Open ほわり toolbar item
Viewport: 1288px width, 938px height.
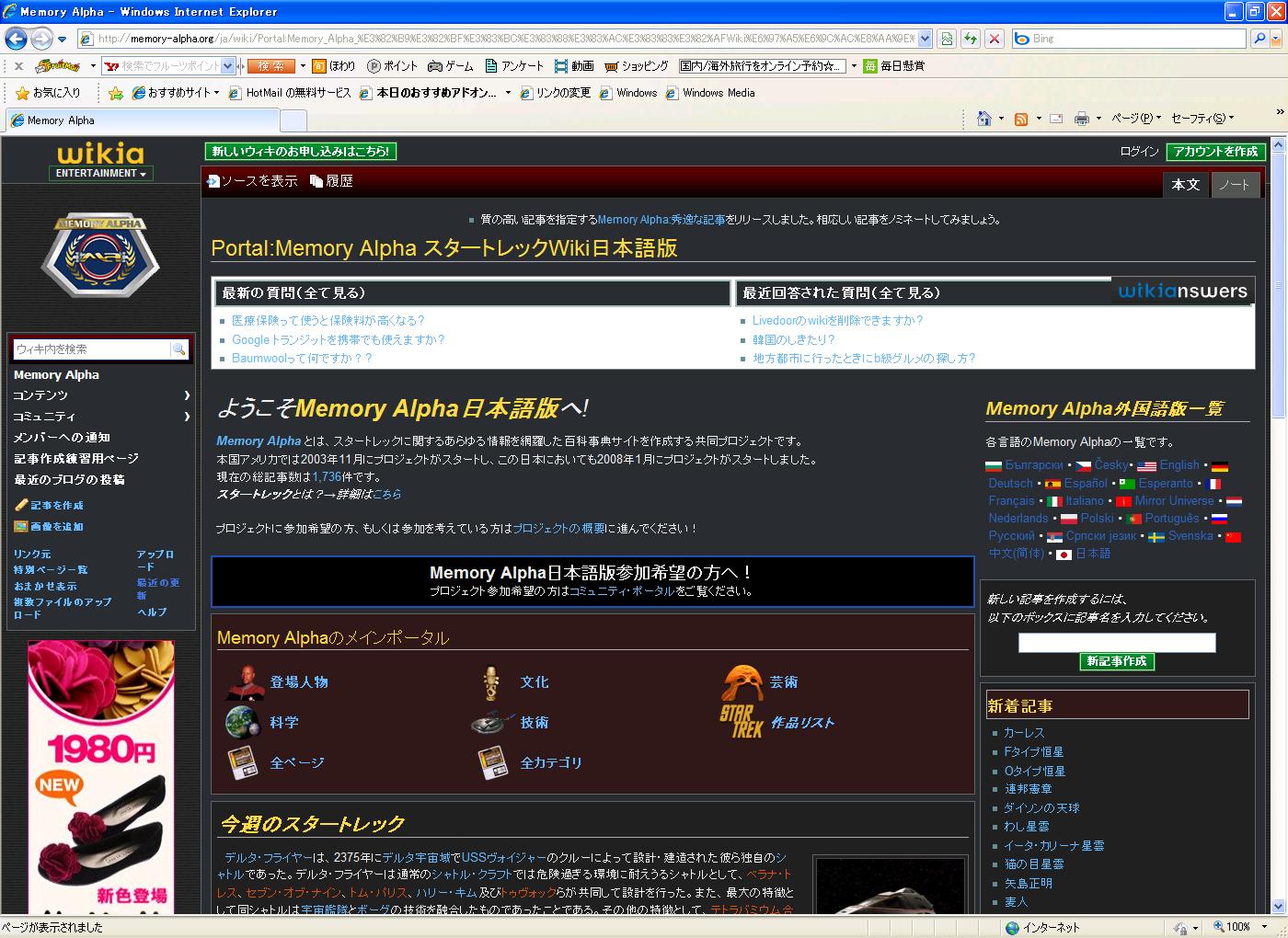pyautogui.click(x=334, y=66)
